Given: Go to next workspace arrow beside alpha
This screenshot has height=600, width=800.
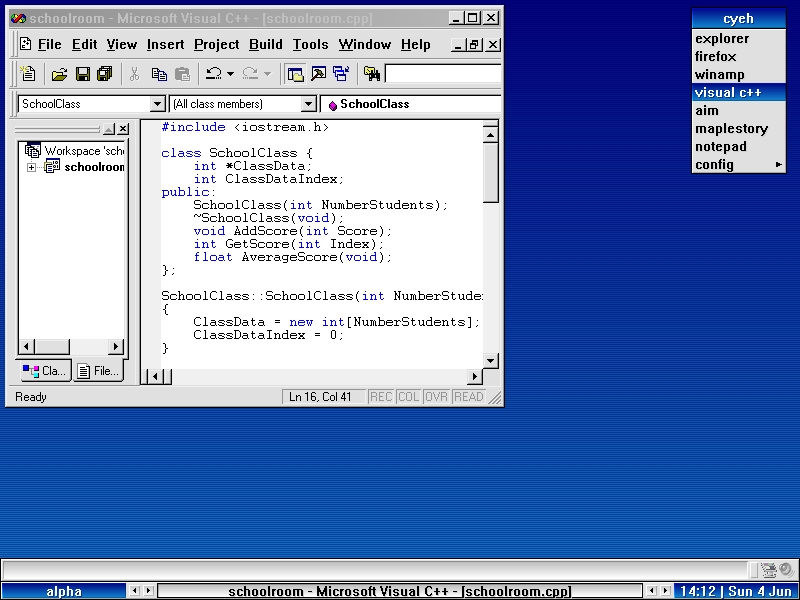Looking at the screenshot, I should (148, 591).
